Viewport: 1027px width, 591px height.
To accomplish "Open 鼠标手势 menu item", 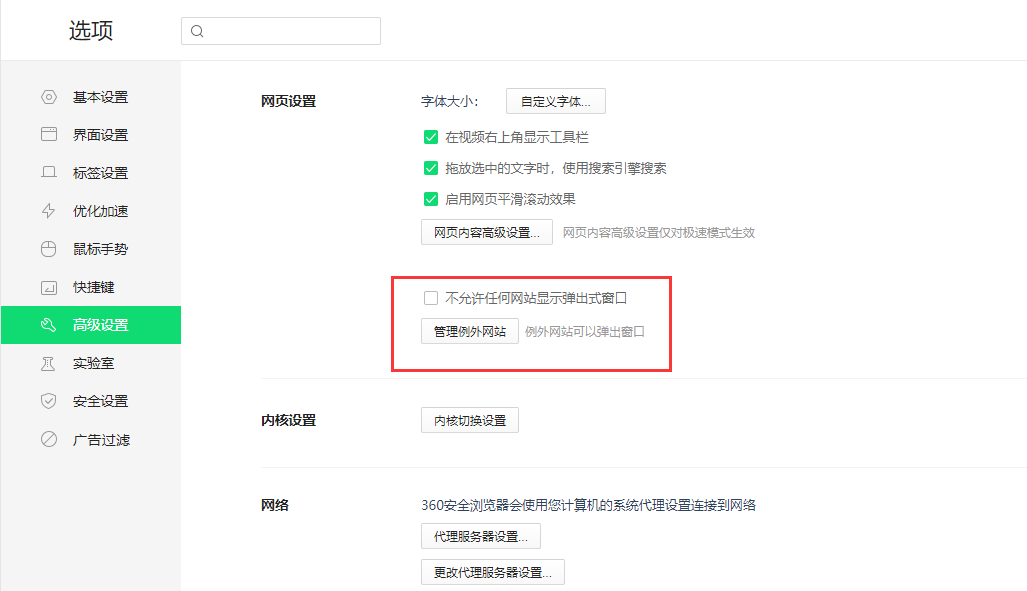I will coord(91,249).
